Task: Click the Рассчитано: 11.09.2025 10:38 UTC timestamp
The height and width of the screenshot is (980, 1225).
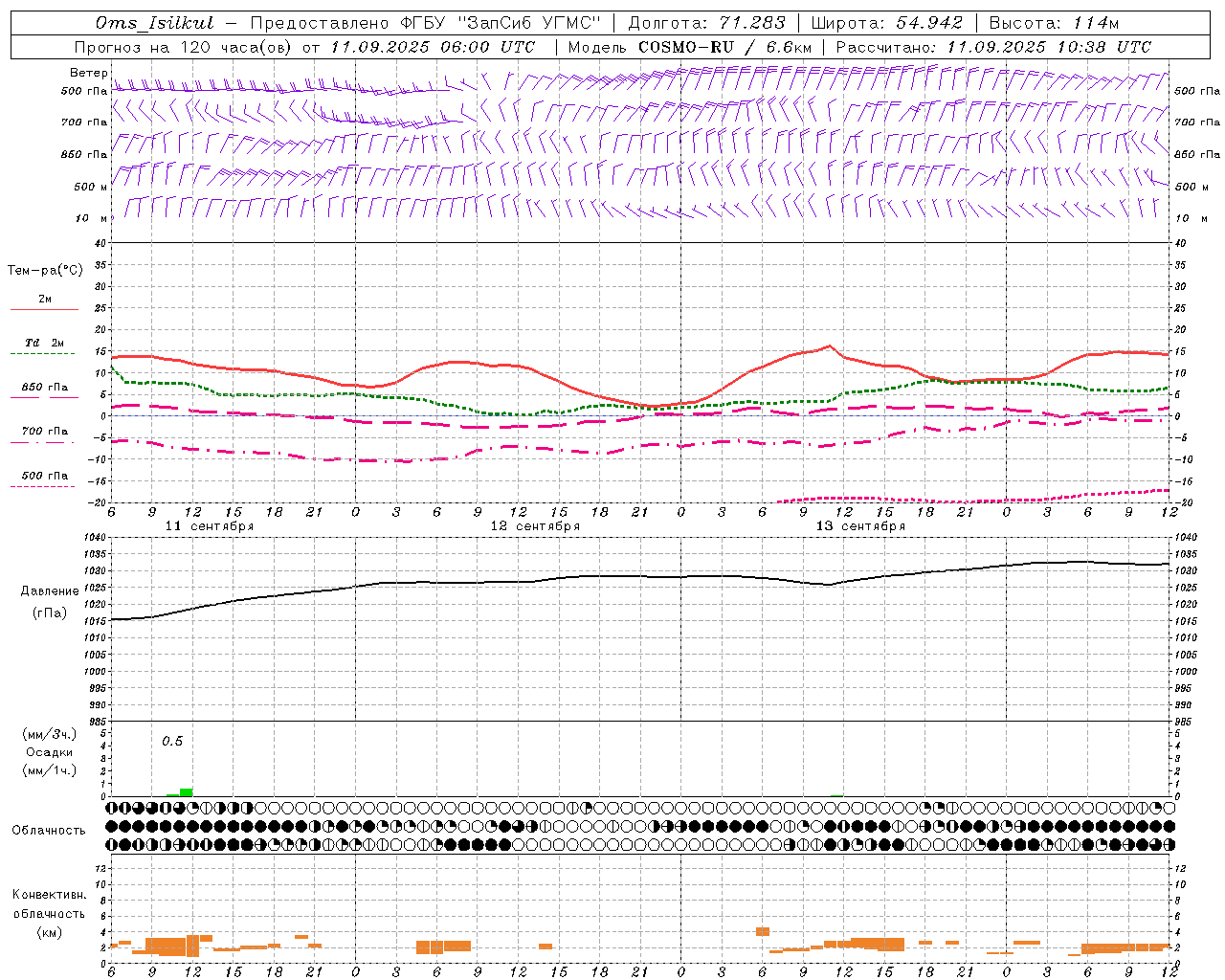Action: 993,47
